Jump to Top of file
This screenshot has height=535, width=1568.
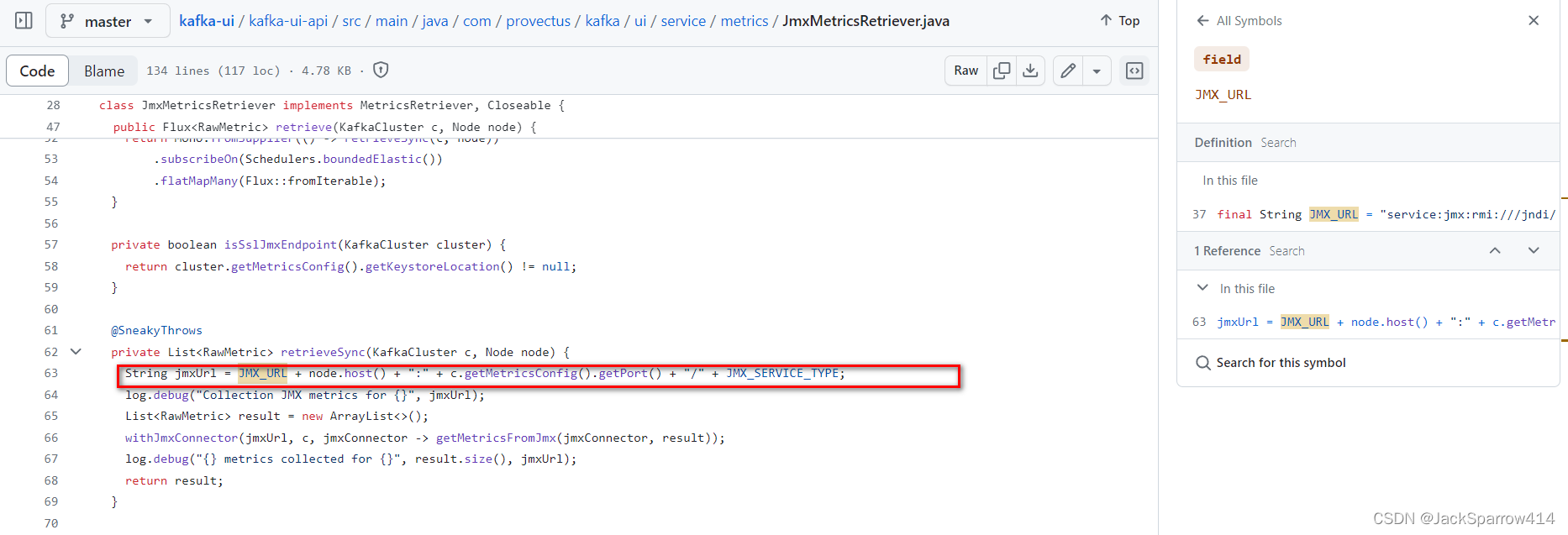coord(1120,21)
